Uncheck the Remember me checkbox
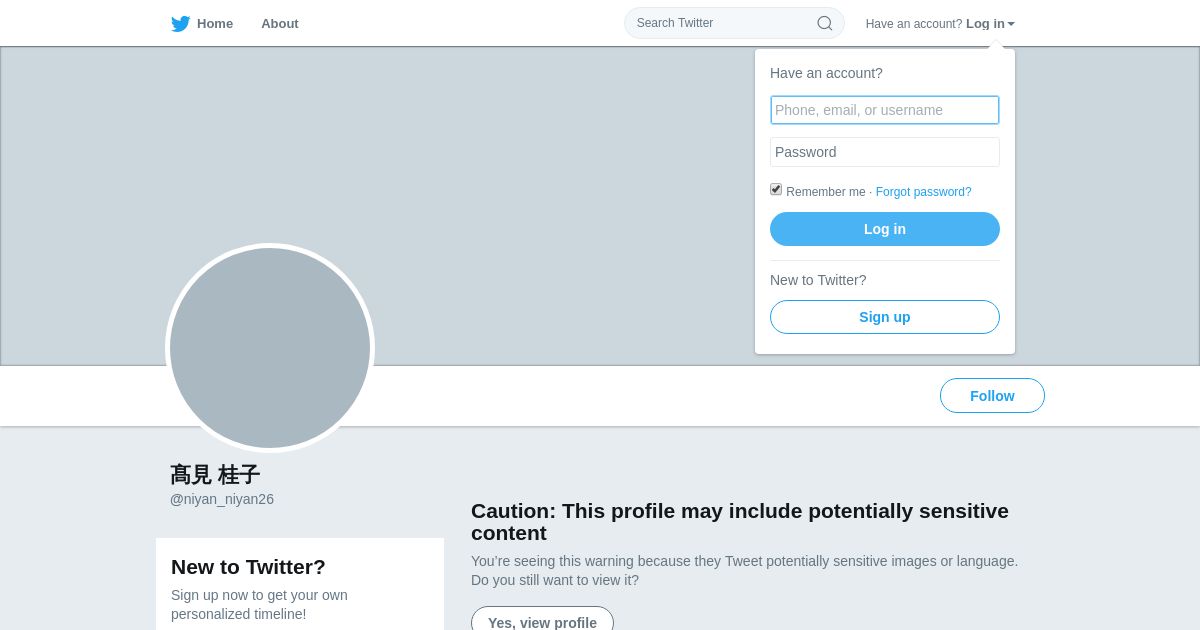1200x630 pixels. [x=776, y=189]
